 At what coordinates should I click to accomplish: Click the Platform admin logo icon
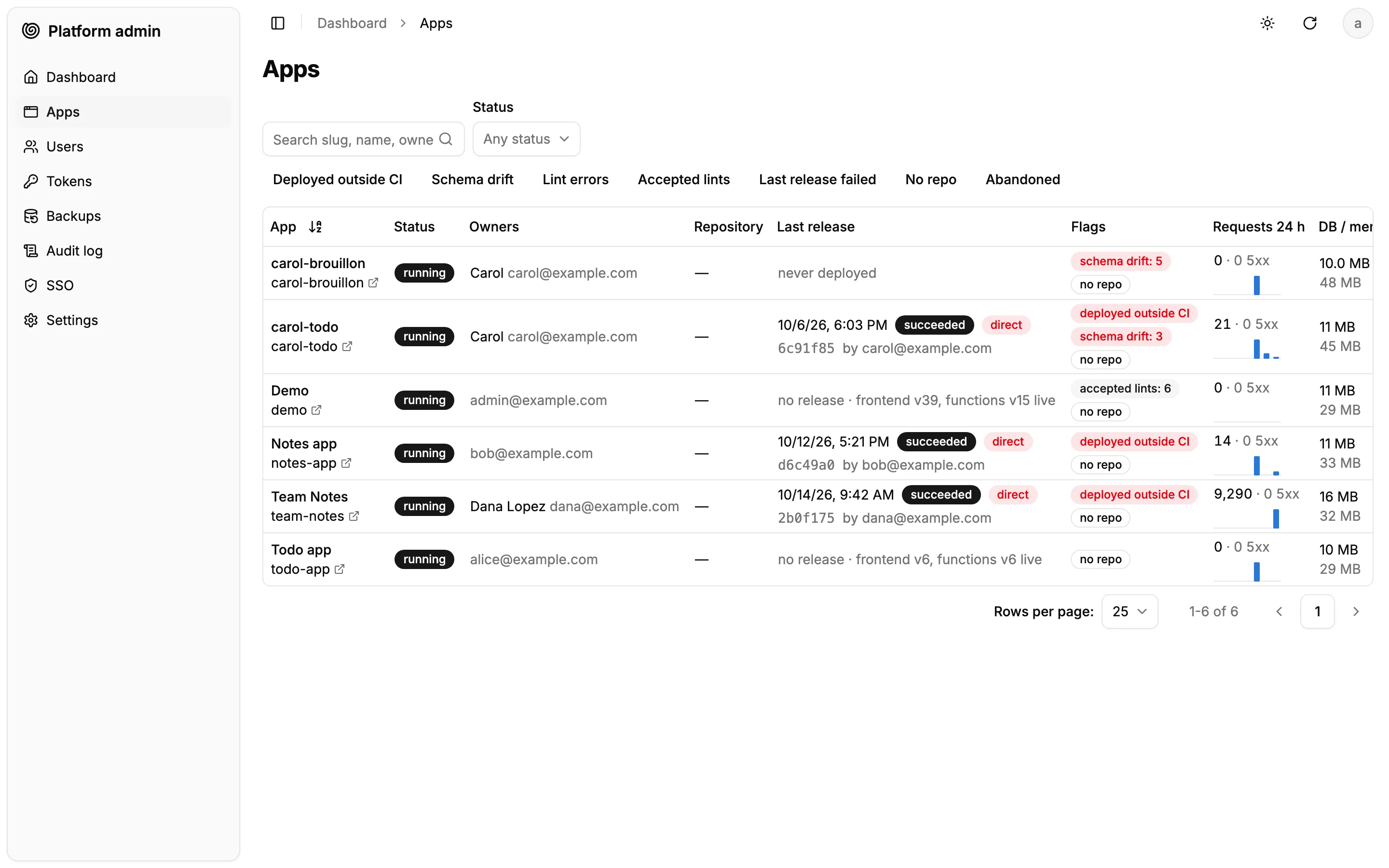(31, 30)
